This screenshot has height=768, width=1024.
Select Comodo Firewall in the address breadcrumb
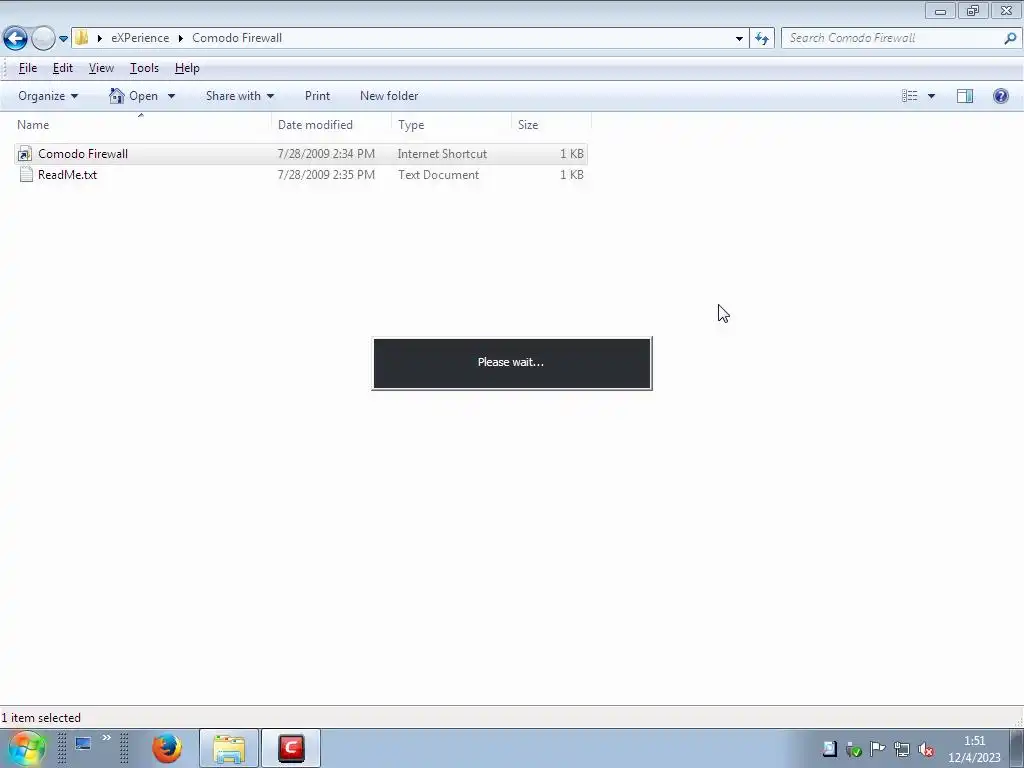(x=237, y=38)
